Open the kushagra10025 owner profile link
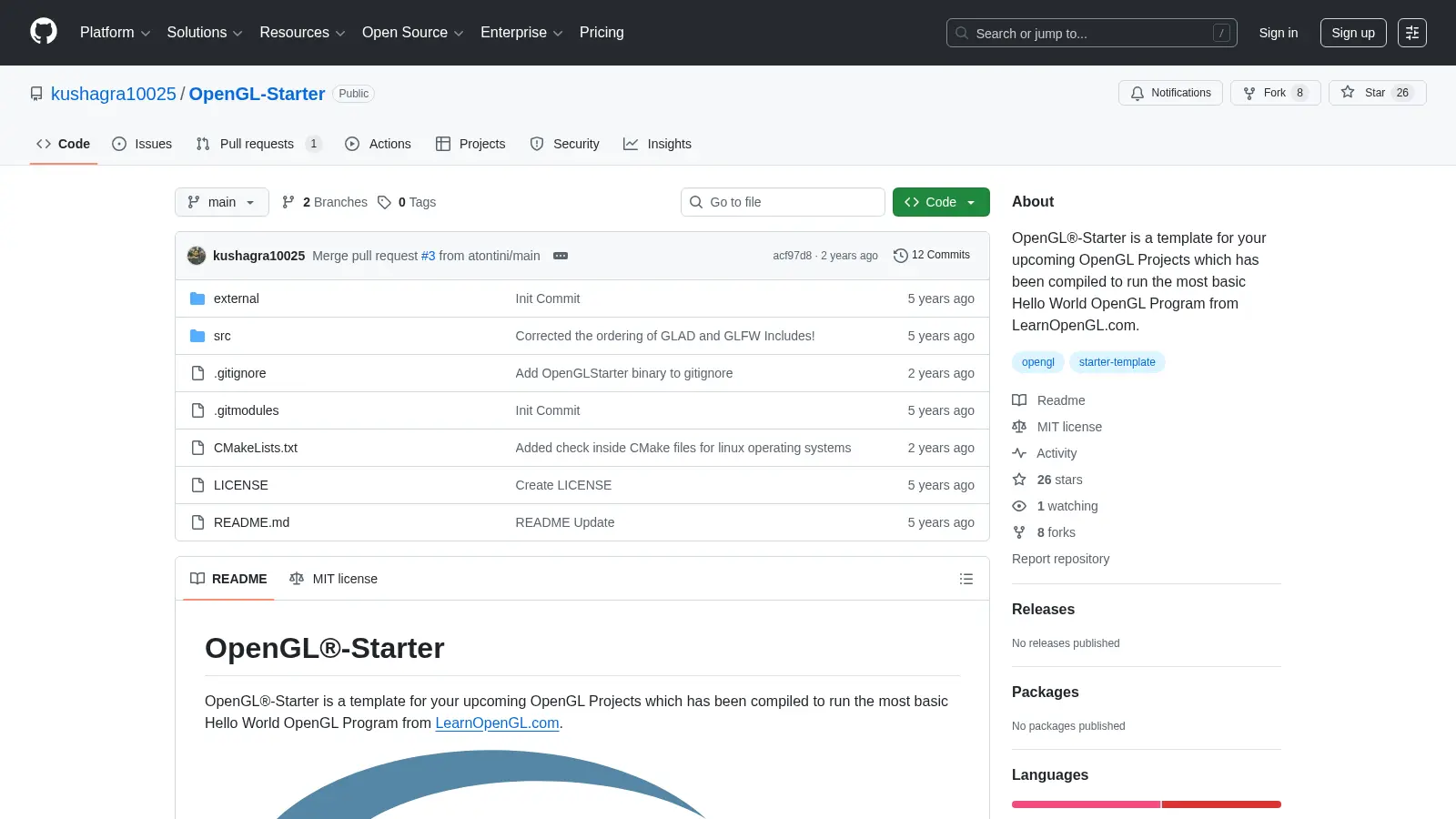 click(114, 94)
